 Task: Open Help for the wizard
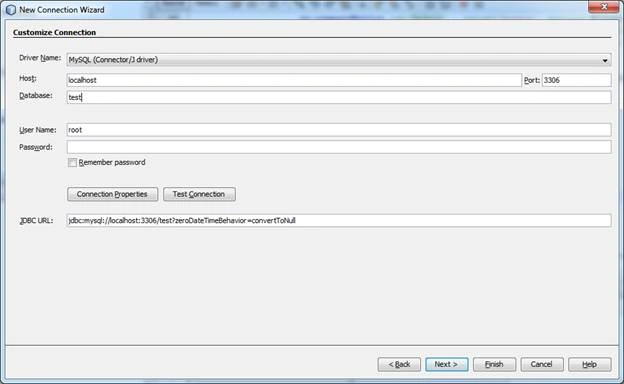tap(589, 364)
